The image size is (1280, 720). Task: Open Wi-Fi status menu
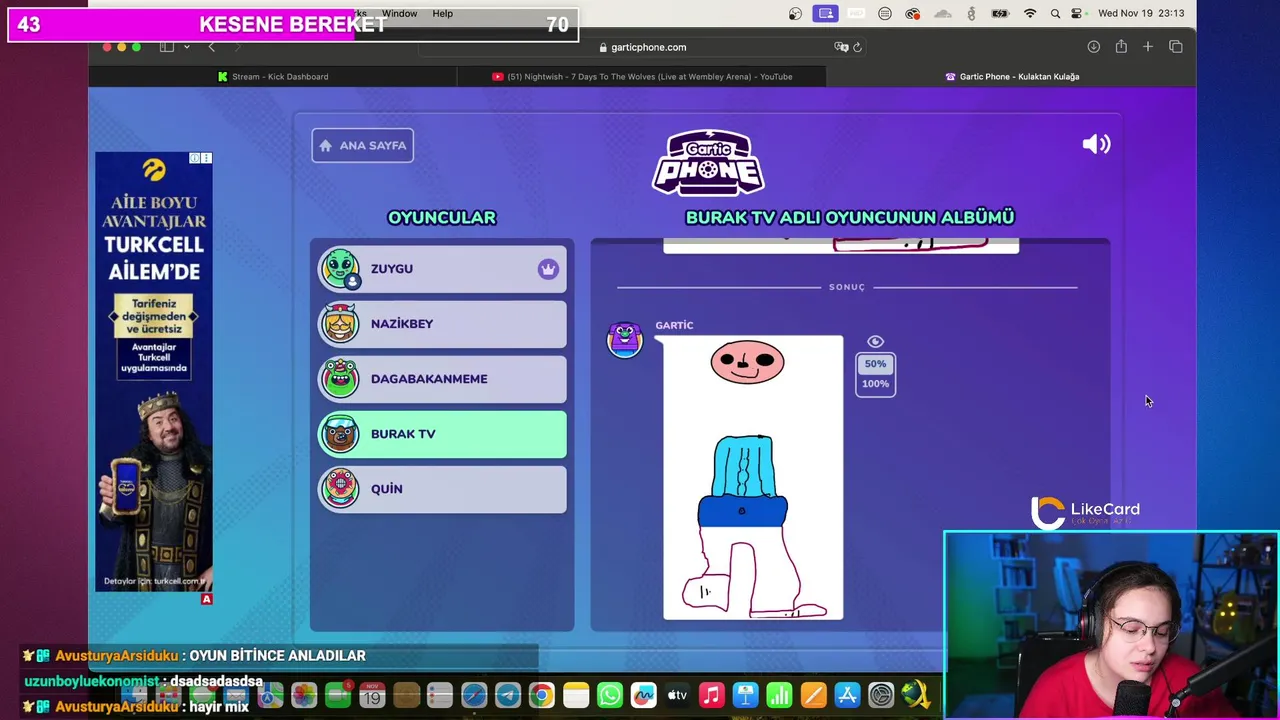click(x=1030, y=13)
